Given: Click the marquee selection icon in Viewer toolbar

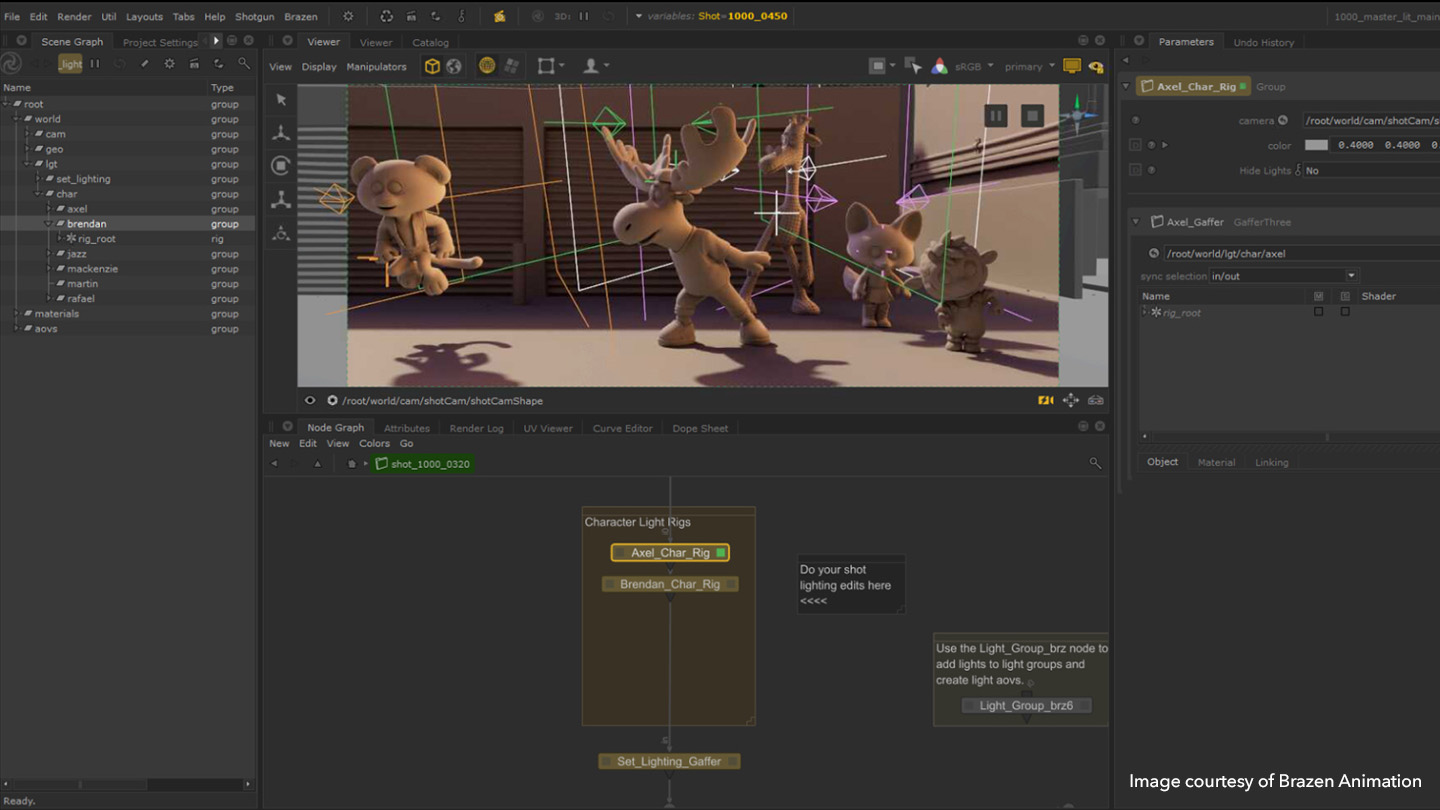Looking at the screenshot, I should (x=546, y=66).
